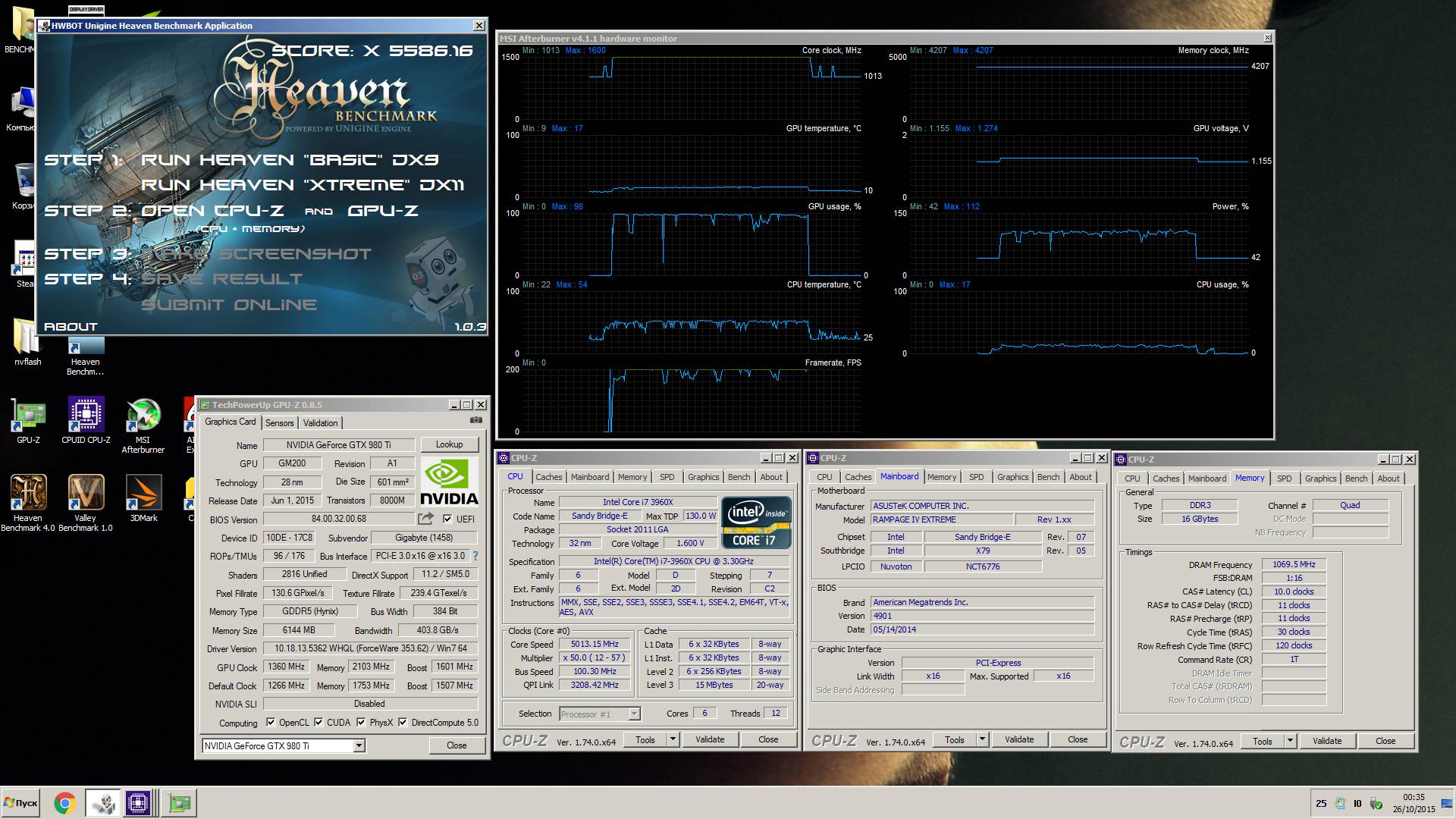Click DRAM Frequency value 1069.5 MHz
The image size is (1456, 819).
[1294, 564]
